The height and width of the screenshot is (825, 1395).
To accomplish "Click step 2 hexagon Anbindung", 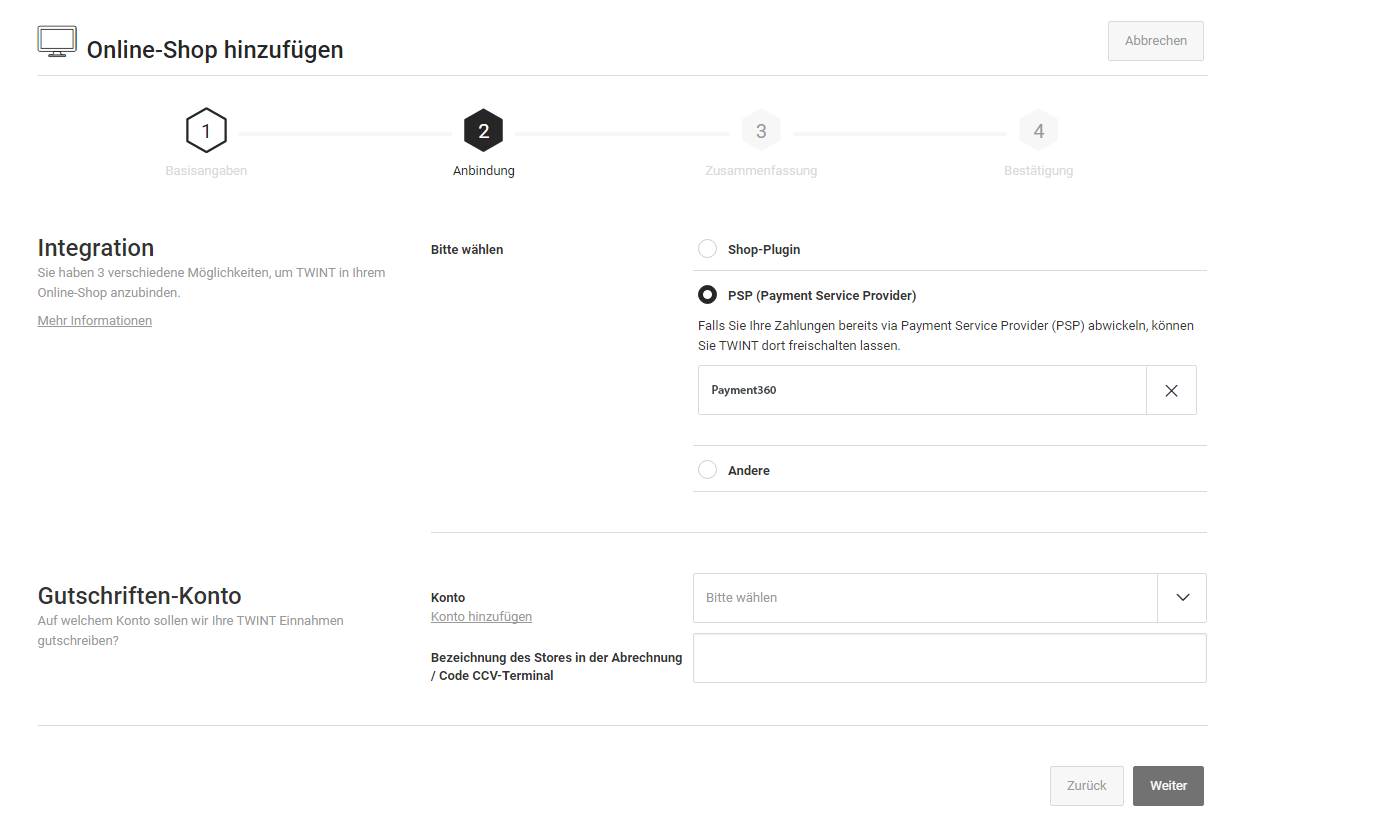I will pyautogui.click(x=483, y=131).
